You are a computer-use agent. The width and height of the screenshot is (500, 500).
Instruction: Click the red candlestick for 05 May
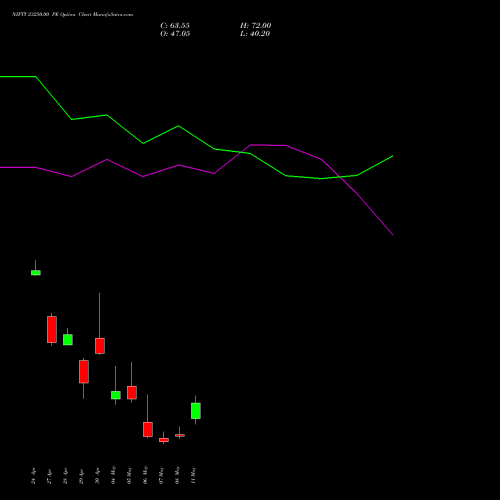132,392
